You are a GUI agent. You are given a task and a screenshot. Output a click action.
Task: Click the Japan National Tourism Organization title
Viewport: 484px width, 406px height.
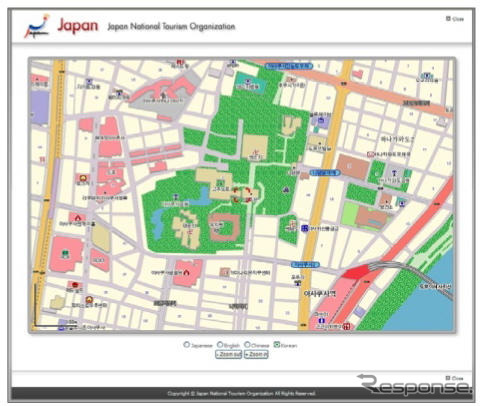171,26
